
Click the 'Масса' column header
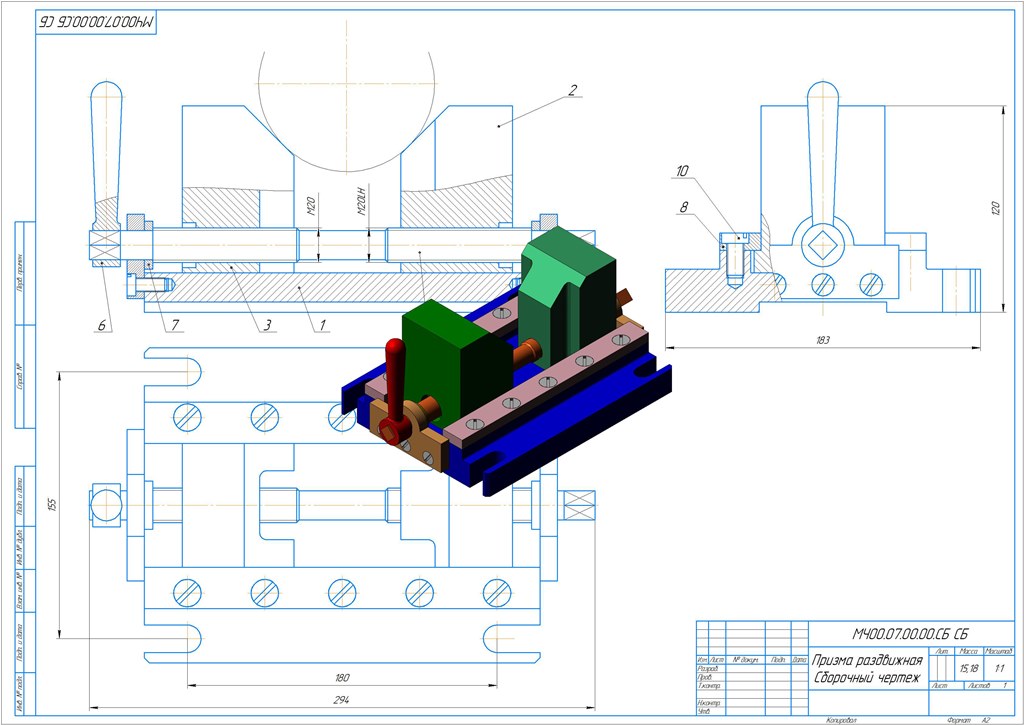click(x=968, y=652)
